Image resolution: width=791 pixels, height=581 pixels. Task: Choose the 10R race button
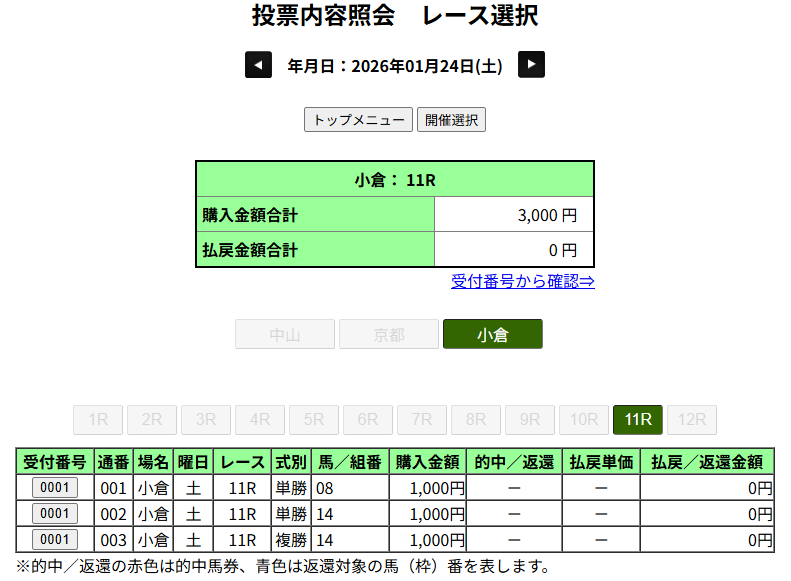pos(584,420)
